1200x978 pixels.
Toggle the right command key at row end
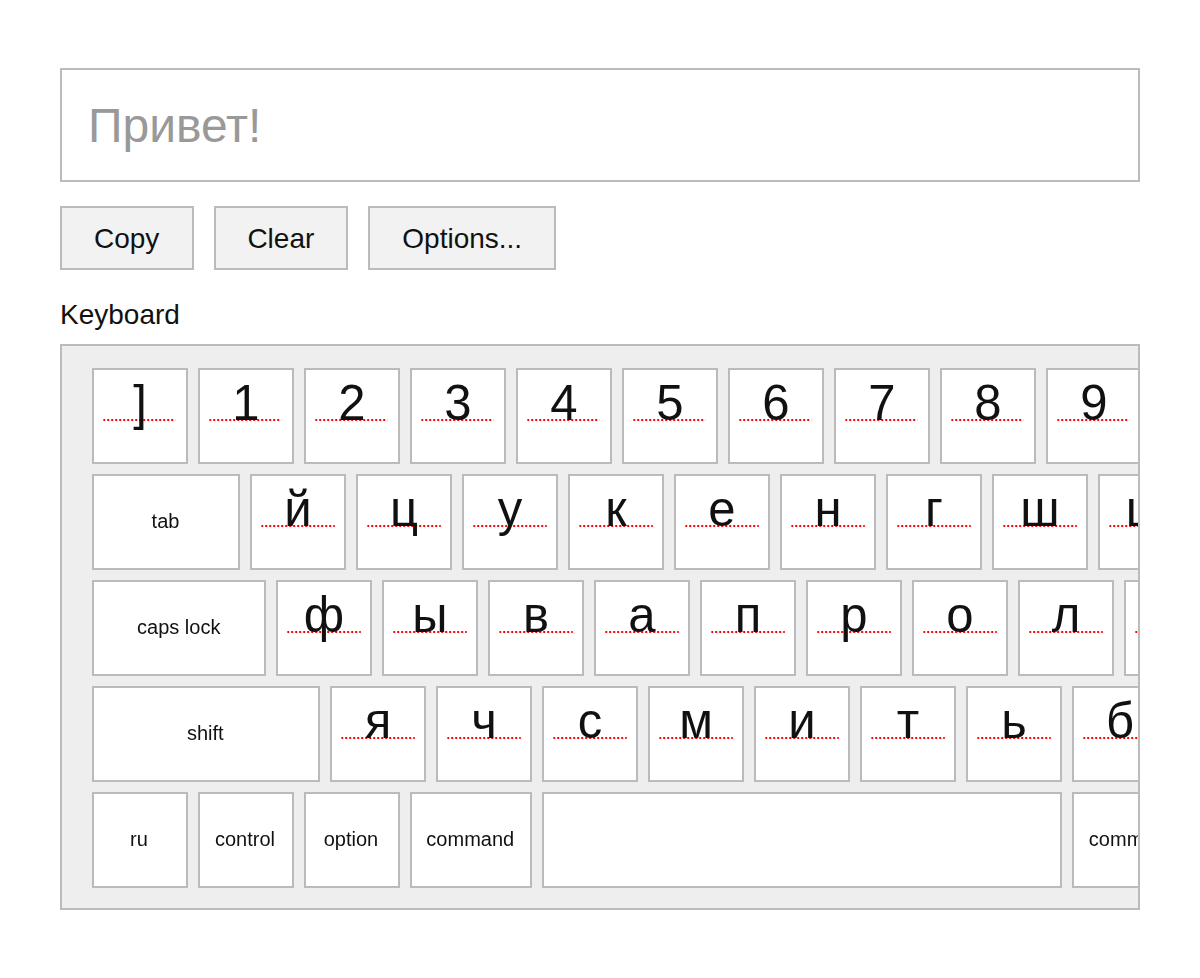(x=1106, y=840)
